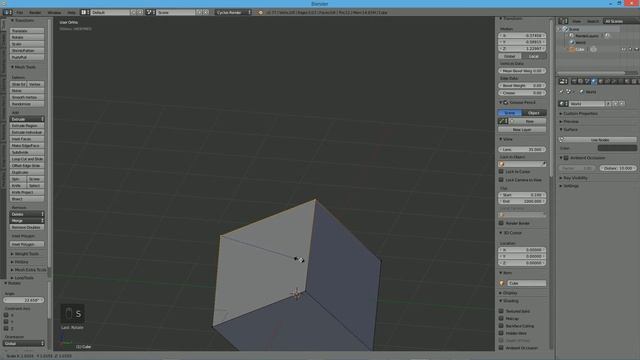Image resolution: width=640 pixels, height=360 pixels.
Task: Open the Window menu
Action: pos(54,12)
